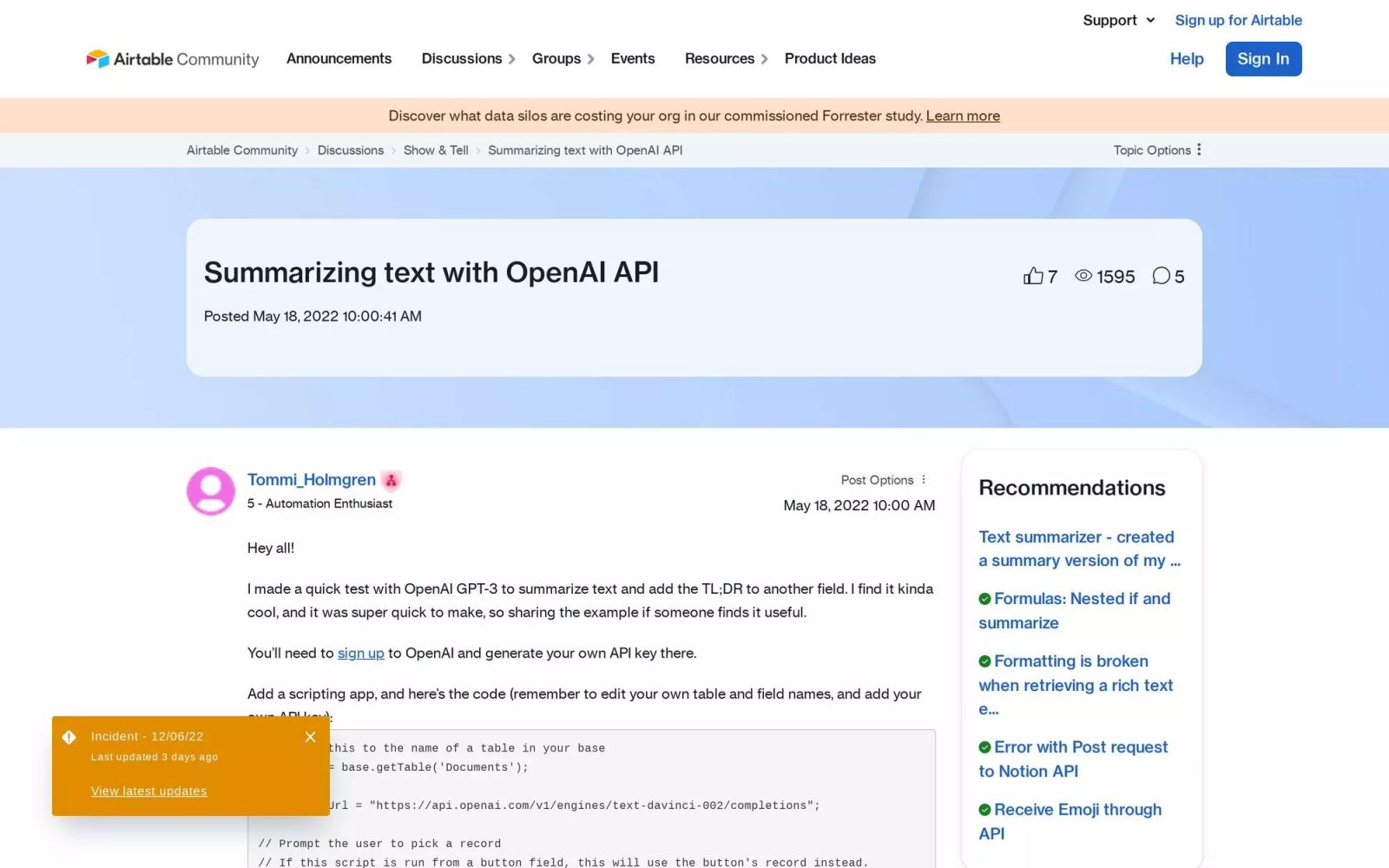Image resolution: width=1389 pixels, height=868 pixels.
Task: Open the Events menu item
Action: click(633, 58)
